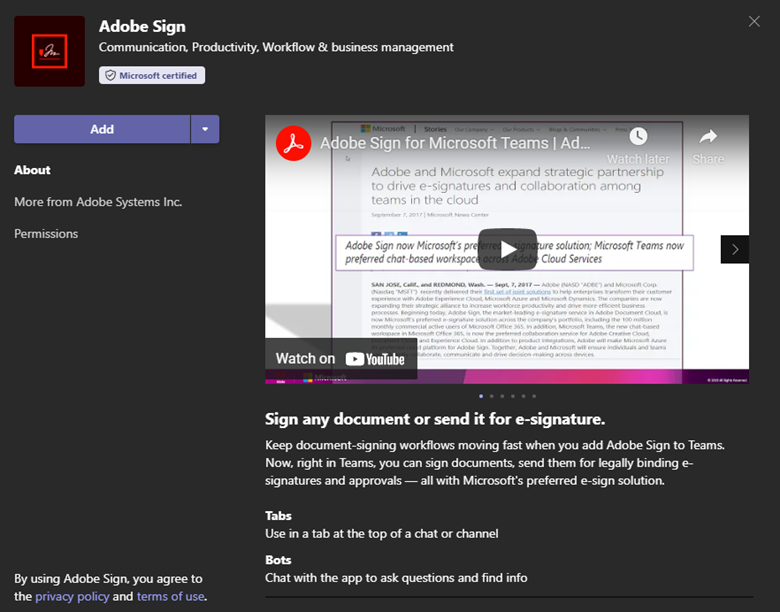
Task: Click the Adobe Sign app logo
Action: coord(49,51)
